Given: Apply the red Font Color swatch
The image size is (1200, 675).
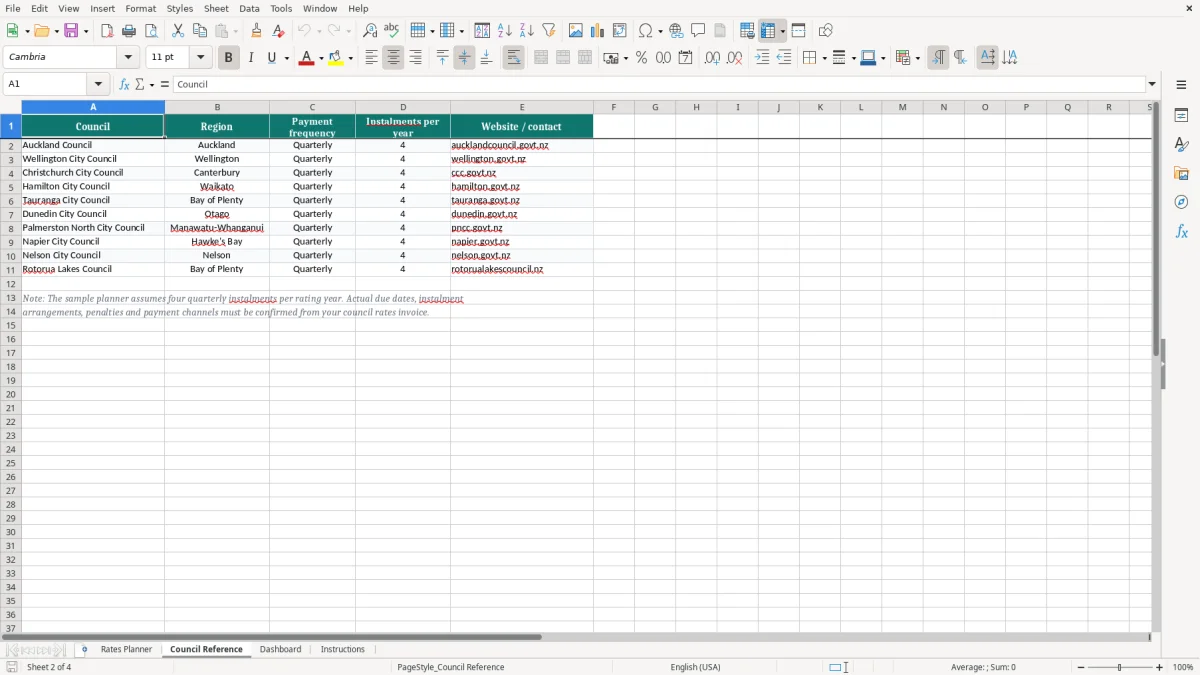Looking at the screenshot, I should [306, 58].
